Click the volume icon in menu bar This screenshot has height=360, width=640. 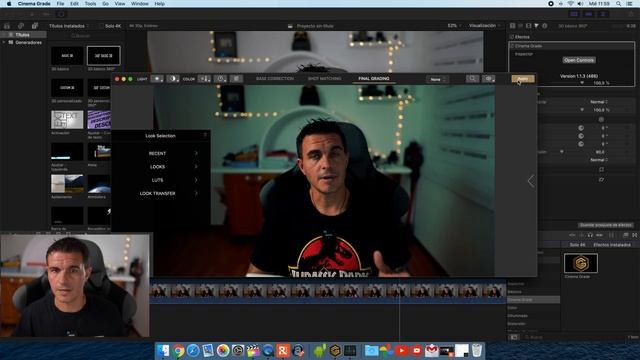tap(580, 3)
